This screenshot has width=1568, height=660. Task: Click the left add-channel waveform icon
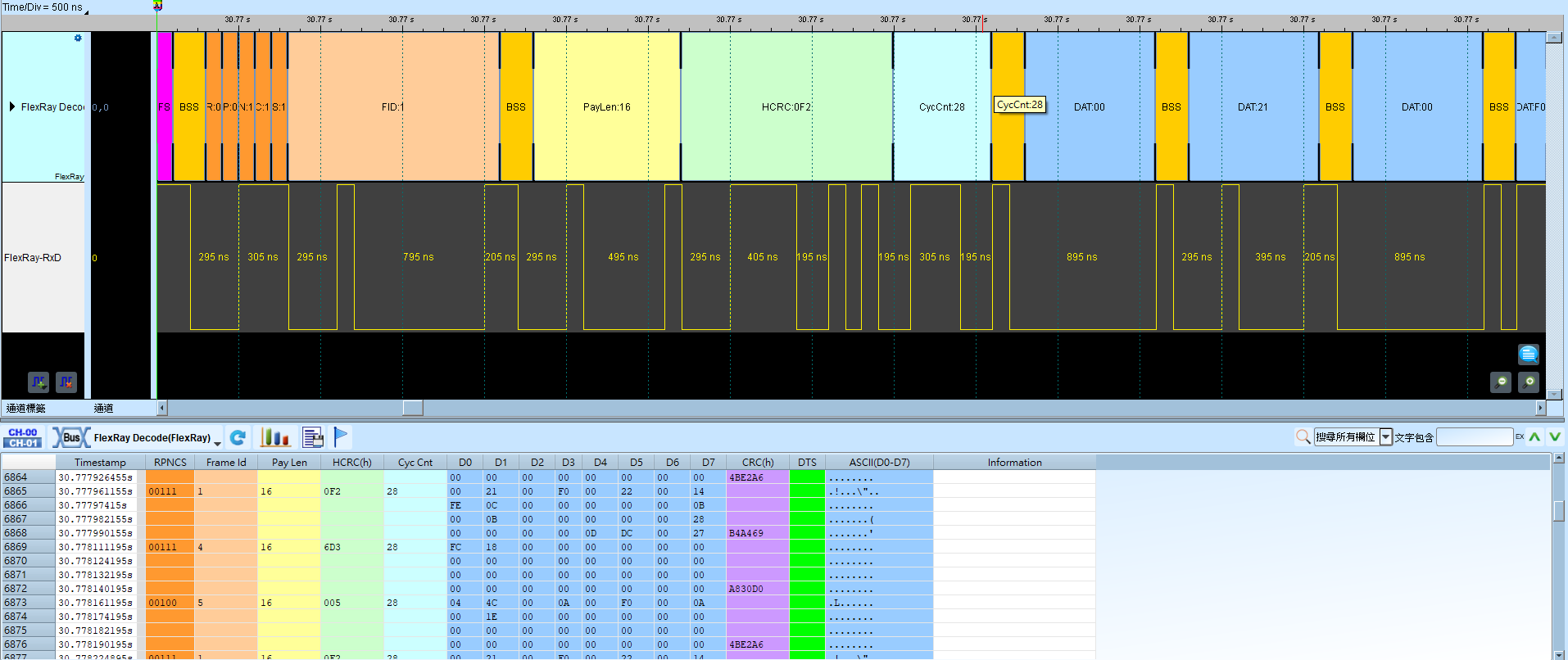(x=39, y=382)
